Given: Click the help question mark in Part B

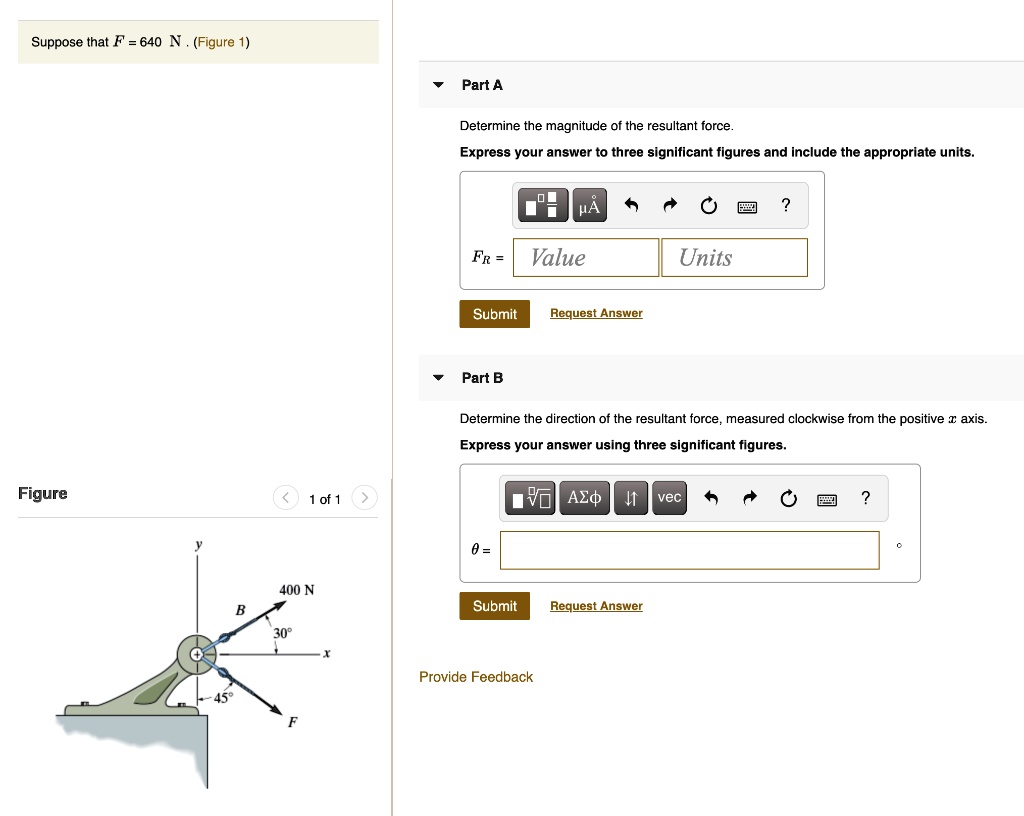Looking at the screenshot, I should tap(865, 497).
